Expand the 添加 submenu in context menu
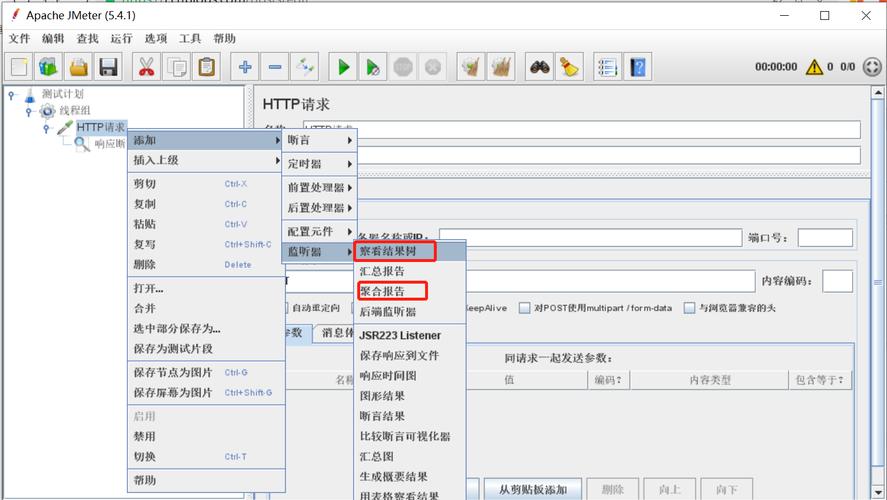 [205, 140]
